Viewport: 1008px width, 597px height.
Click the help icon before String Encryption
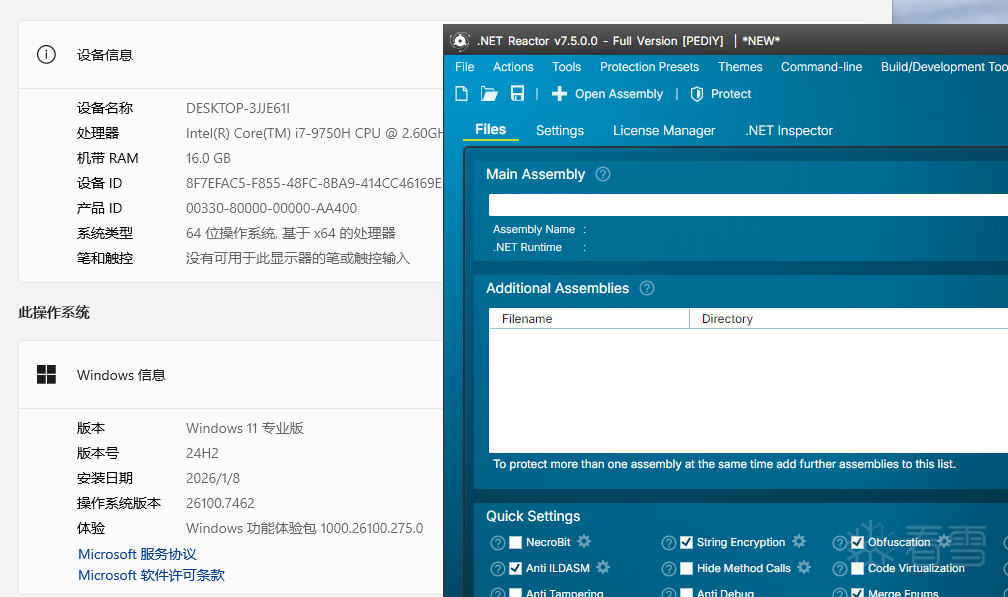click(x=669, y=543)
